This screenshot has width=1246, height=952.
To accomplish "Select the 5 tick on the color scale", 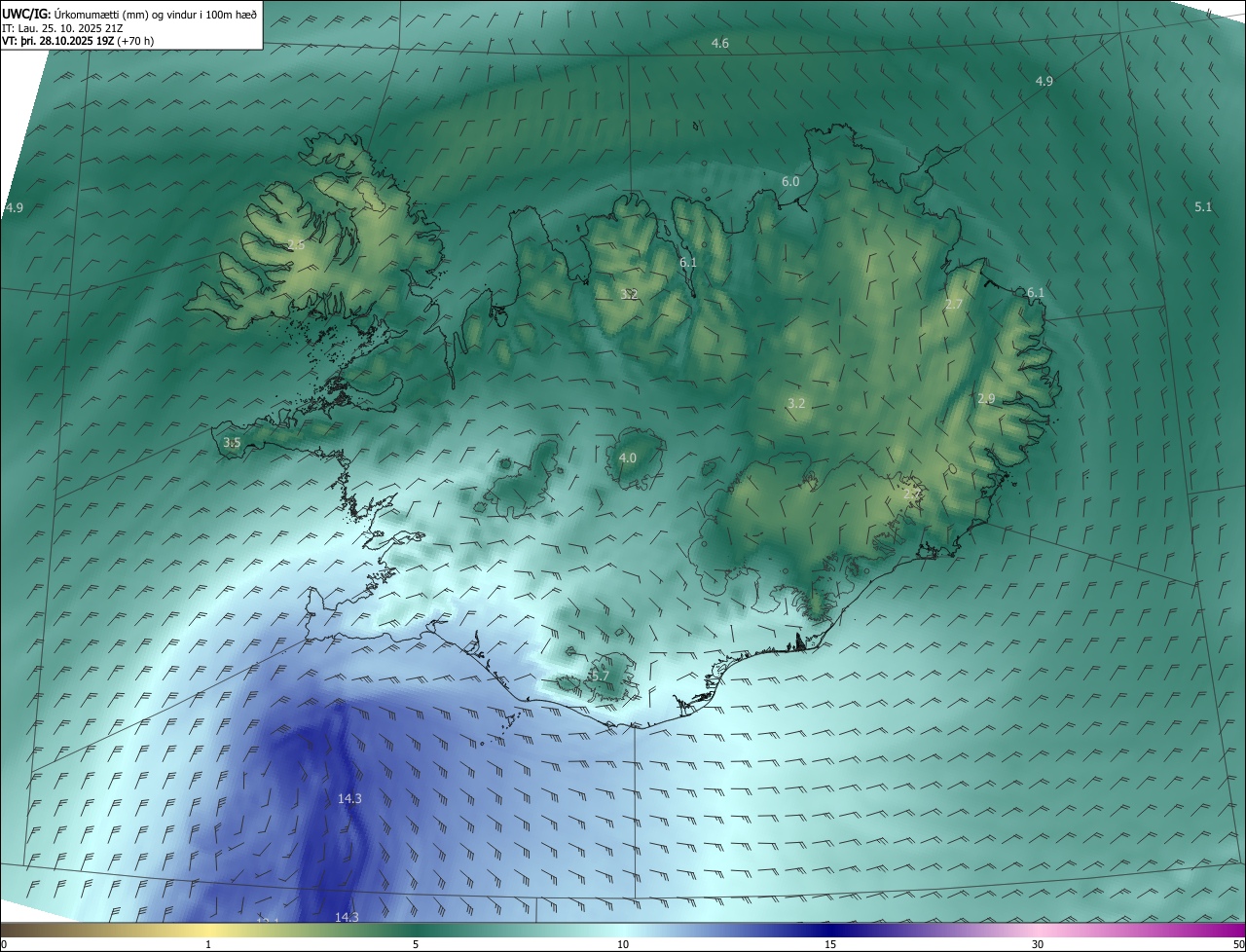I will coord(416,945).
